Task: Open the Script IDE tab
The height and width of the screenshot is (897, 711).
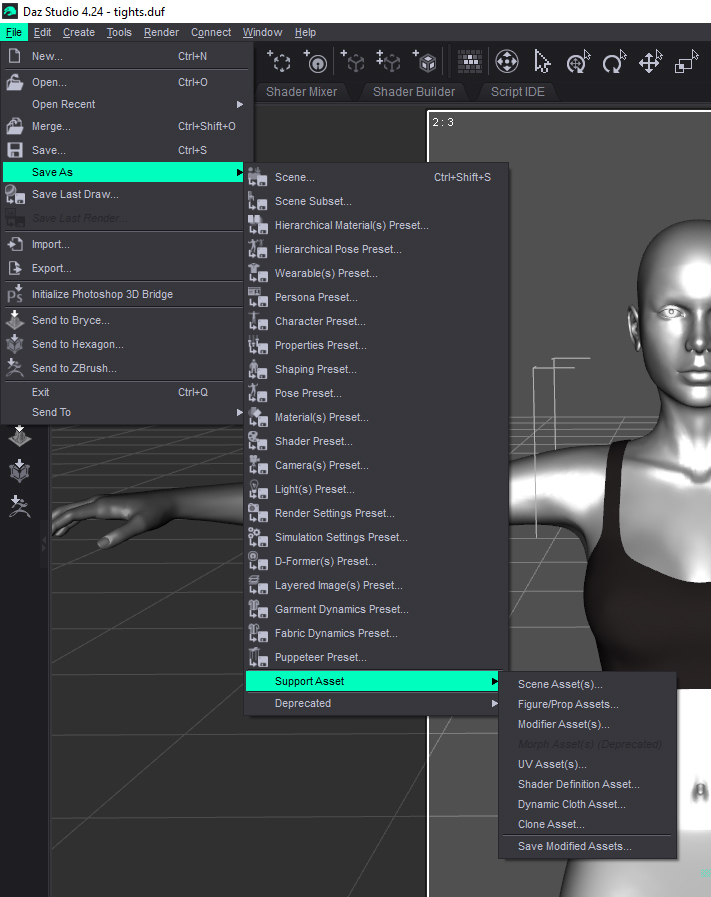Action: (x=518, y=92)
